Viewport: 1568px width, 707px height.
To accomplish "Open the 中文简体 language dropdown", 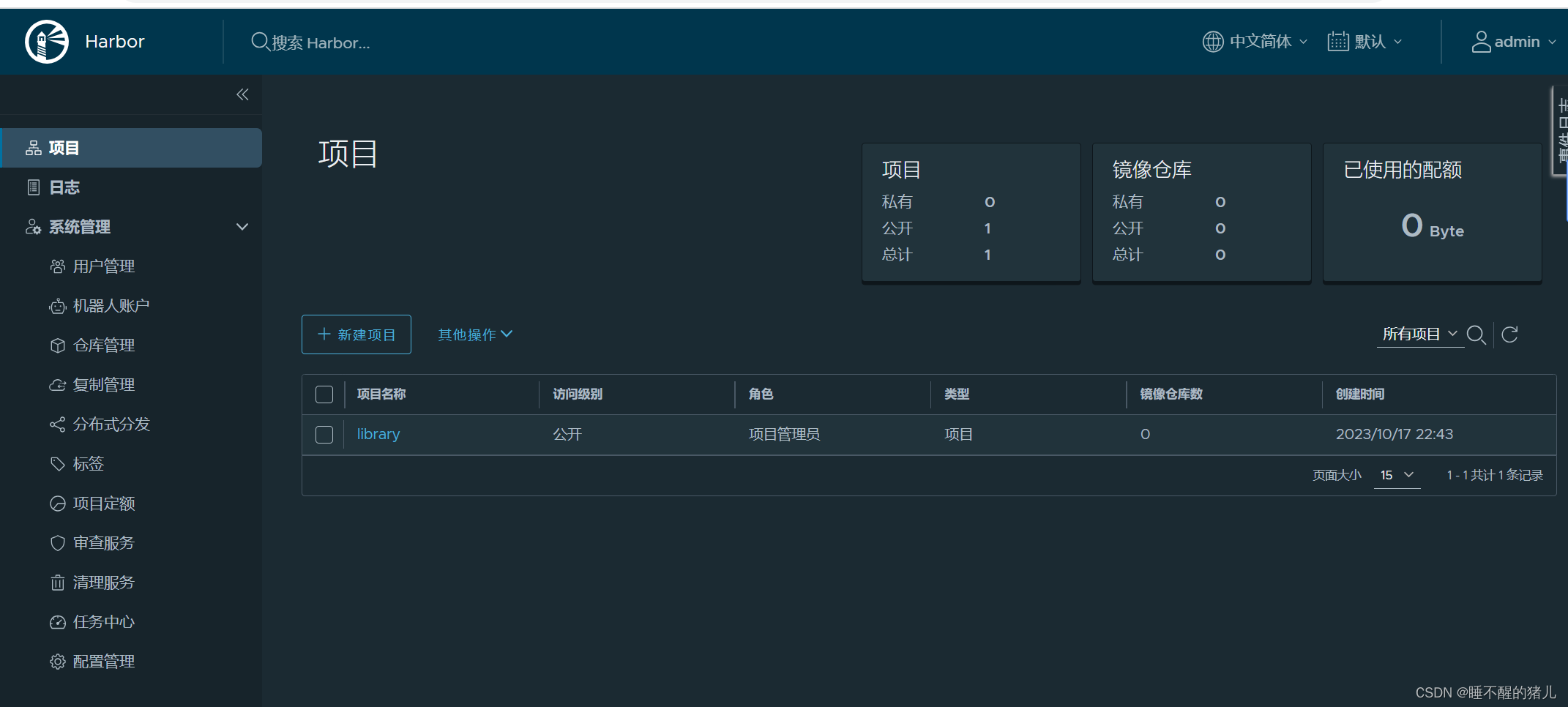I will (x=1255, y=42).
